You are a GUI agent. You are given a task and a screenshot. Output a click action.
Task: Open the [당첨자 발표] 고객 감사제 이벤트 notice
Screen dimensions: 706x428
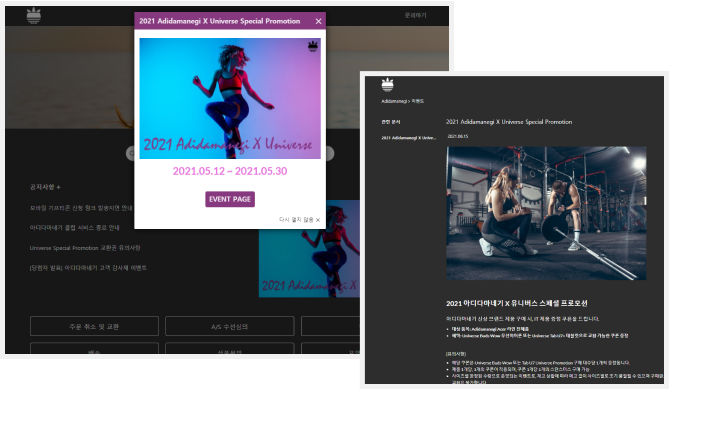88,268
